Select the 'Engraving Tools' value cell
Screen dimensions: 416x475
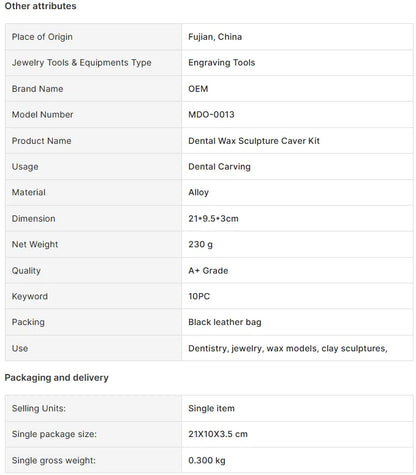coord(297,63)
